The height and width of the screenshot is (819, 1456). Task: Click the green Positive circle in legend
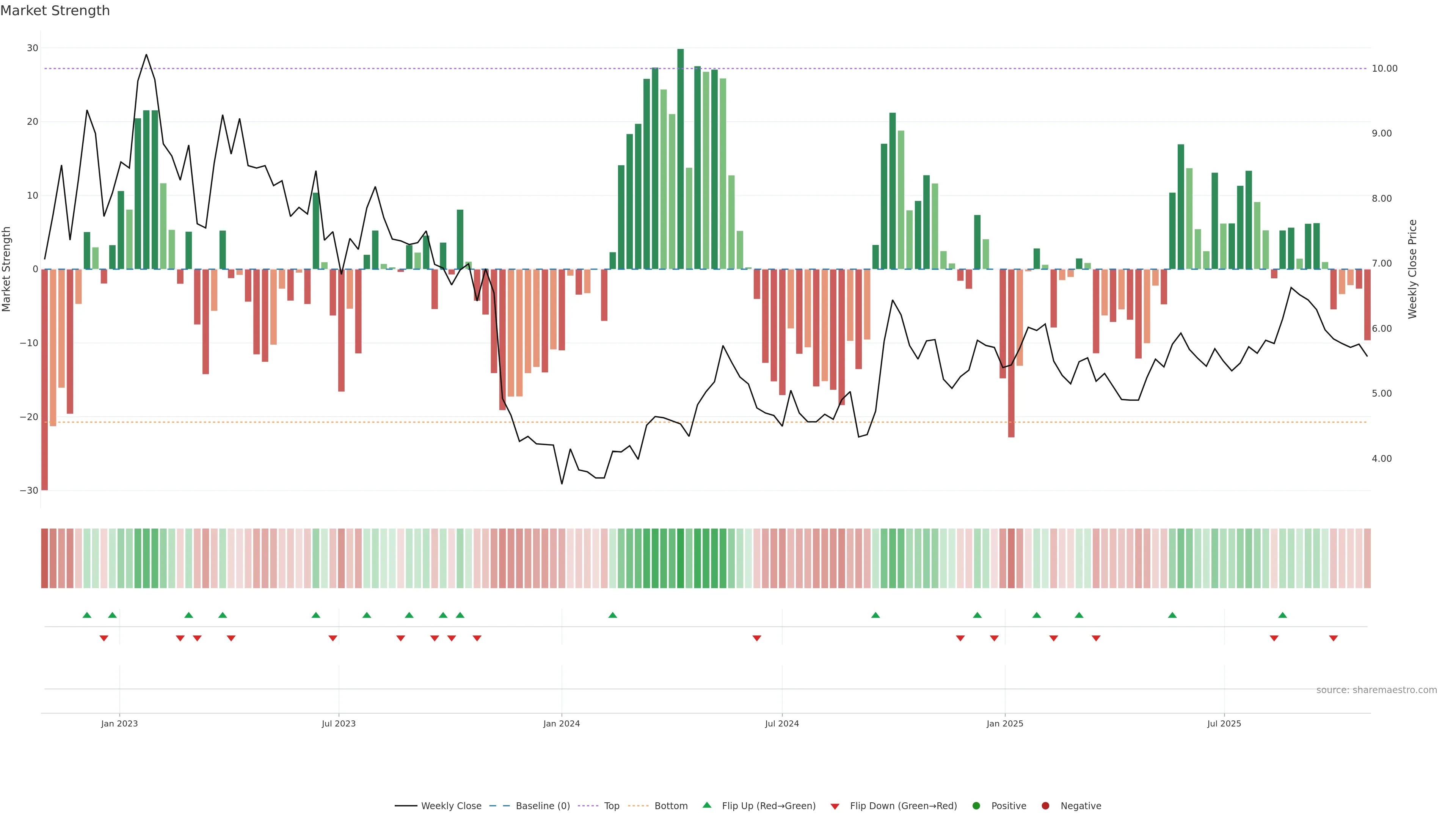(x=976, y=806)
